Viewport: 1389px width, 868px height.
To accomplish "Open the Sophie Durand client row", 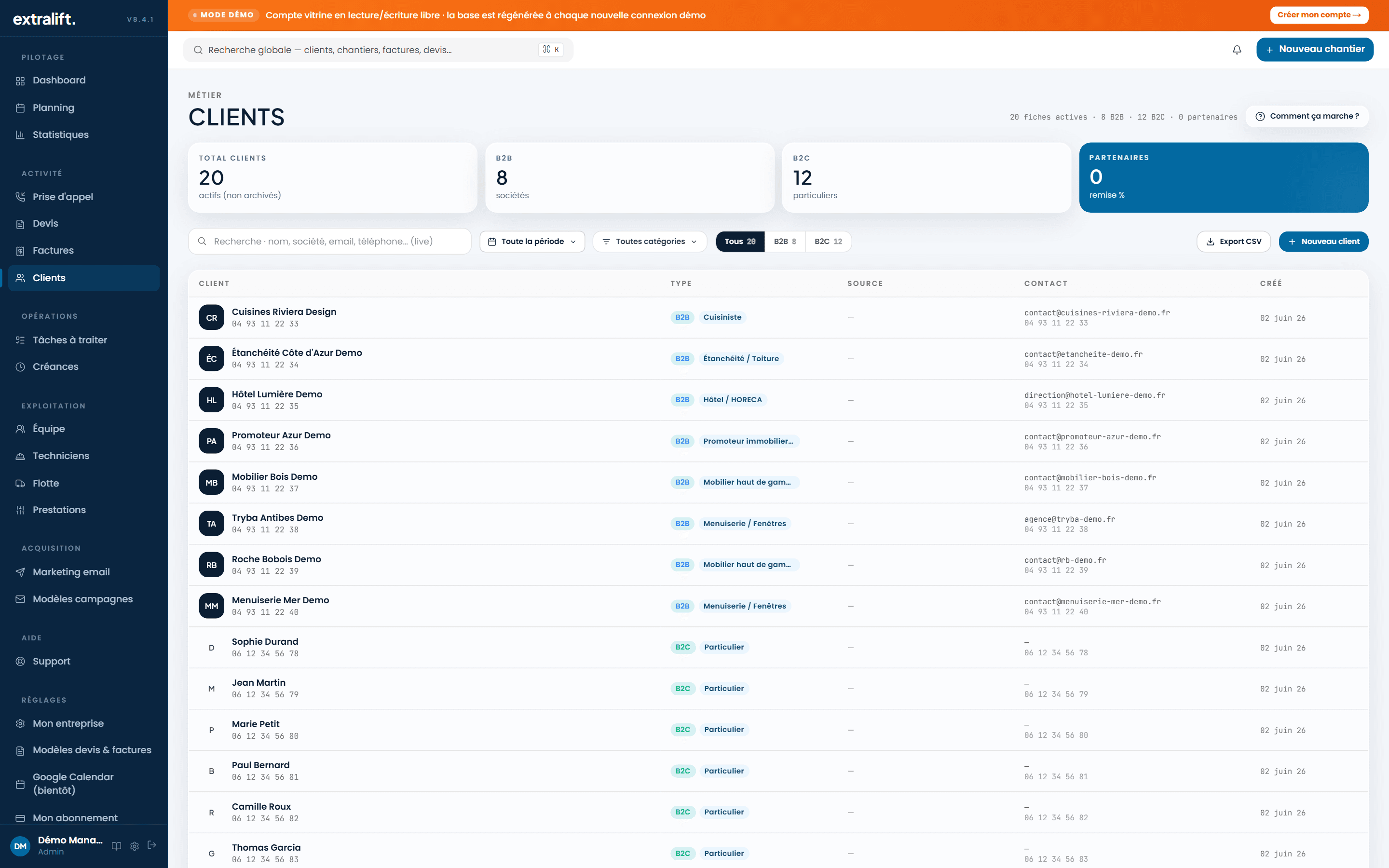I will [x=778, y=648].
